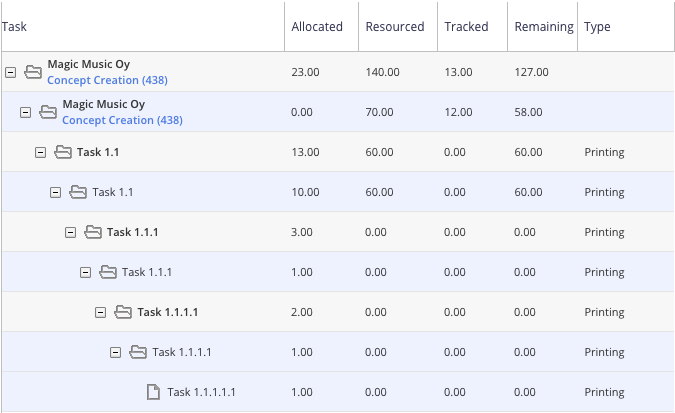Collapse the bold Task 1.1 row with 13.00 allocated

pos(41,152)
